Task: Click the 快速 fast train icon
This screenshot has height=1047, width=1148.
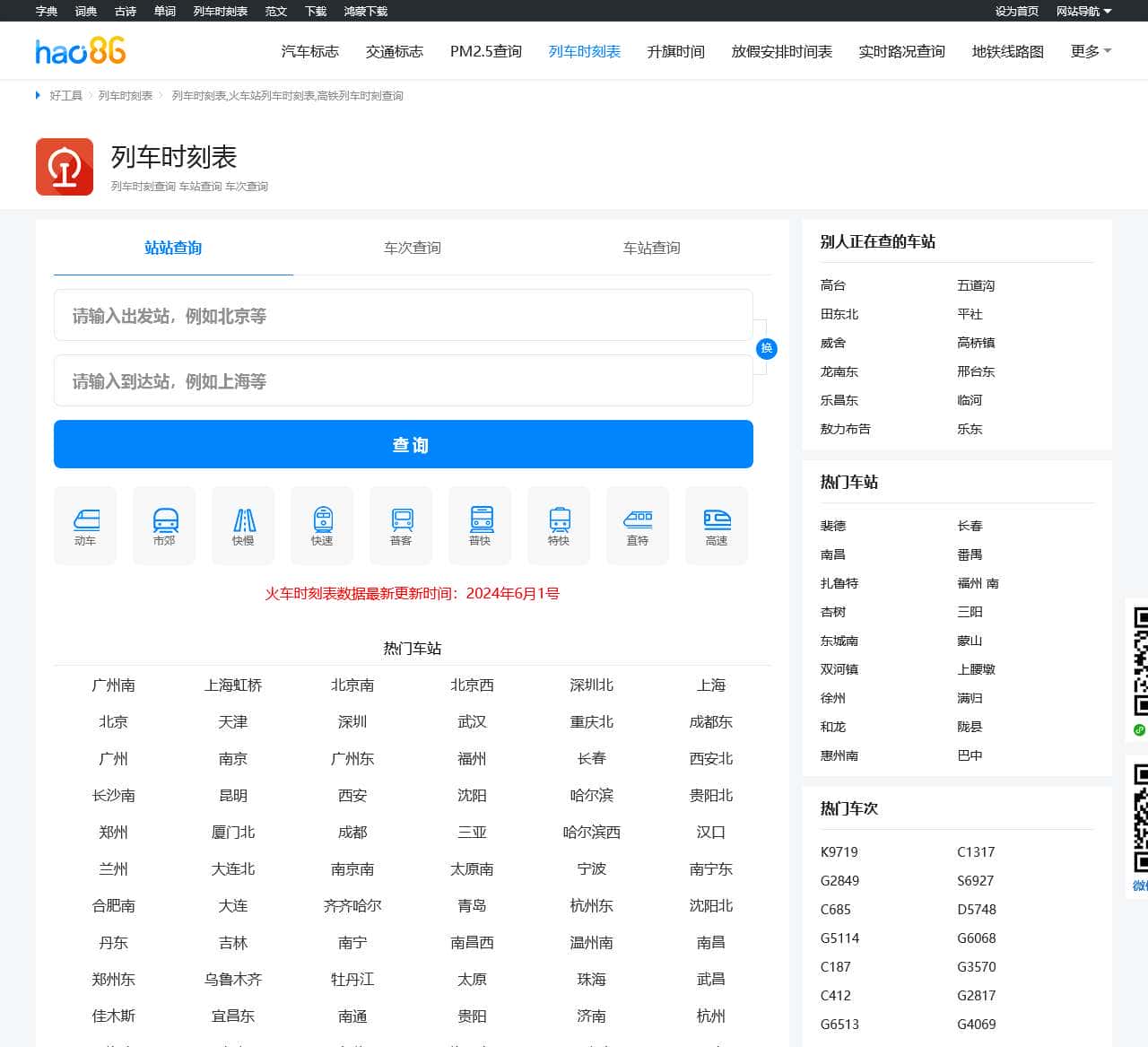Action: [x=322, y=526]
